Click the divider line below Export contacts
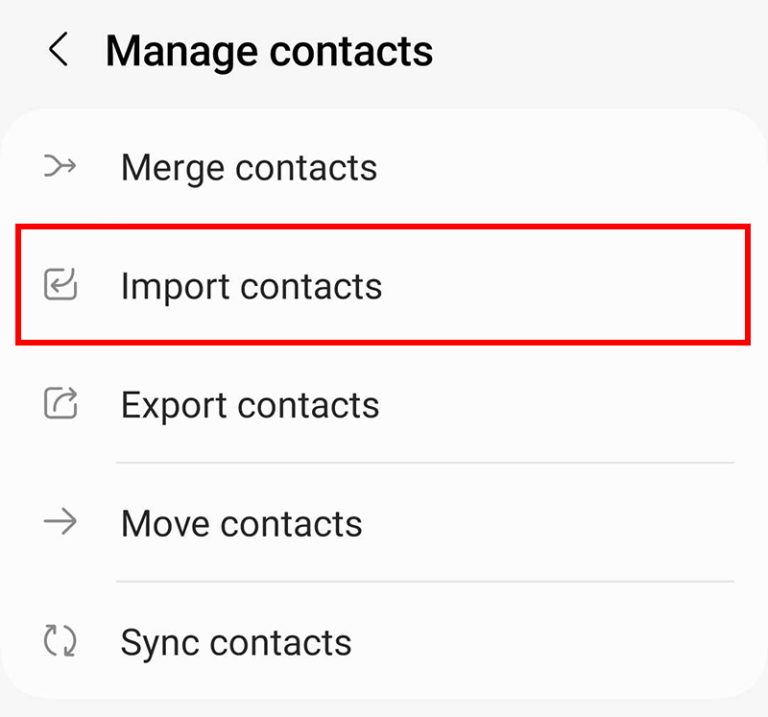768x717 pixels. (425, 463)
